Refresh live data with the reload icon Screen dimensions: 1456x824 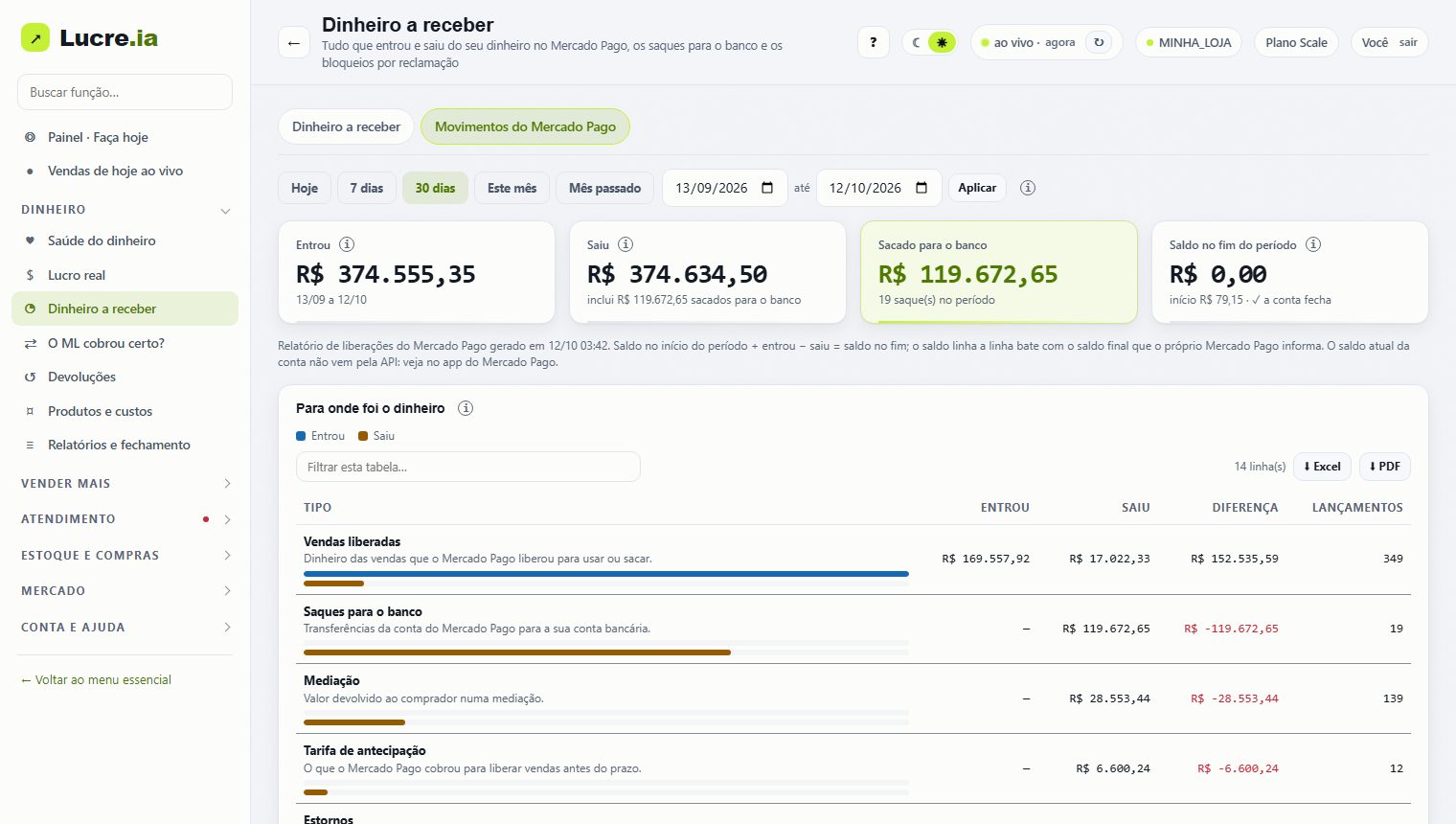1099,42
